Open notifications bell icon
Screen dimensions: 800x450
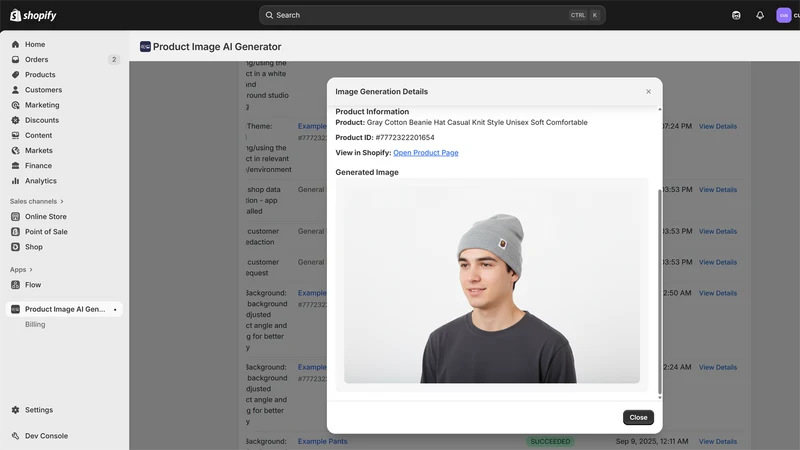[760, 15]
